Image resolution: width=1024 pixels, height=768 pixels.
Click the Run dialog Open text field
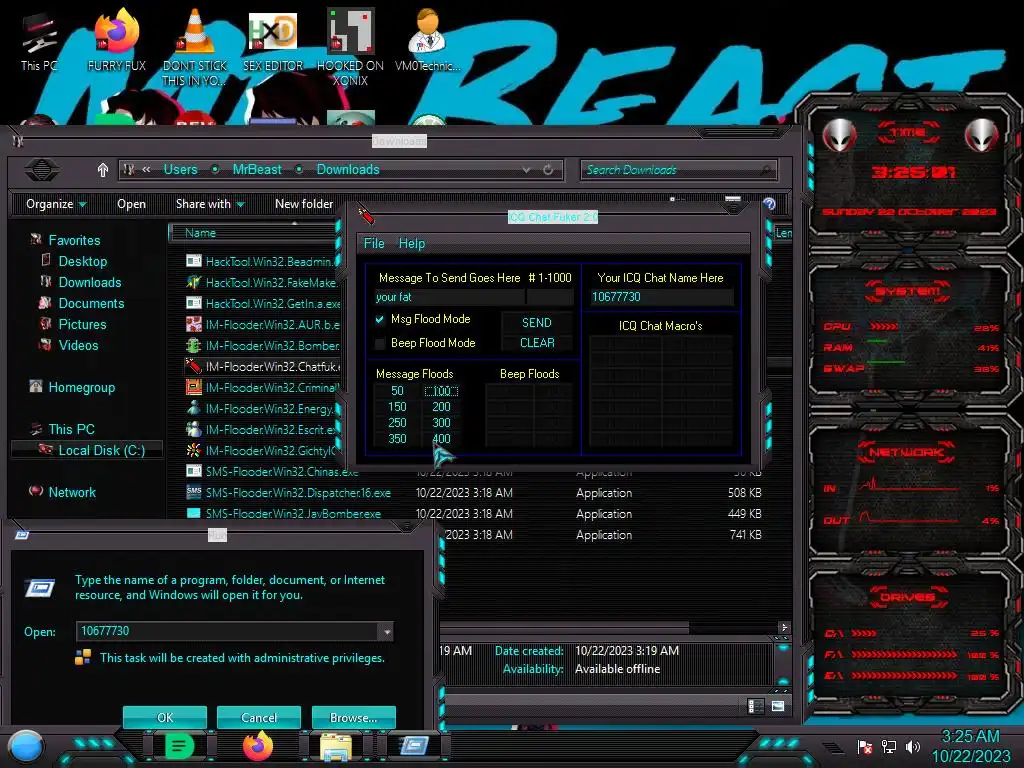227,632
